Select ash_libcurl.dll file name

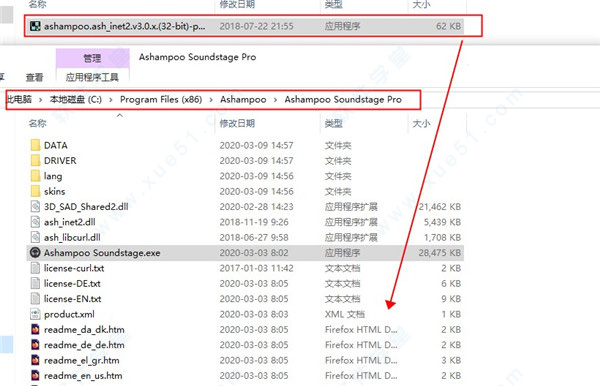click(x=72, y=238)
